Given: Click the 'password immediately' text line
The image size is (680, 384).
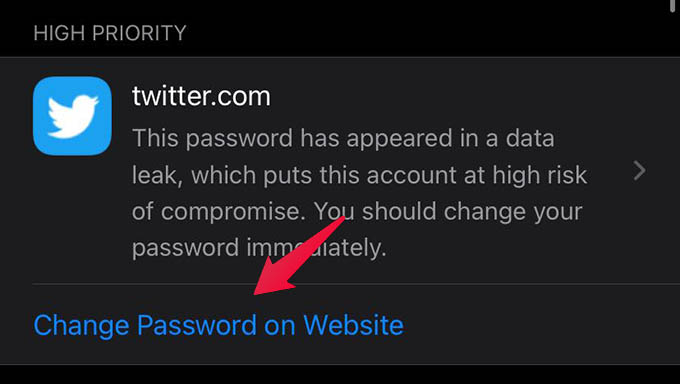Looking at the screenshot, I should (x=259, y=248).
